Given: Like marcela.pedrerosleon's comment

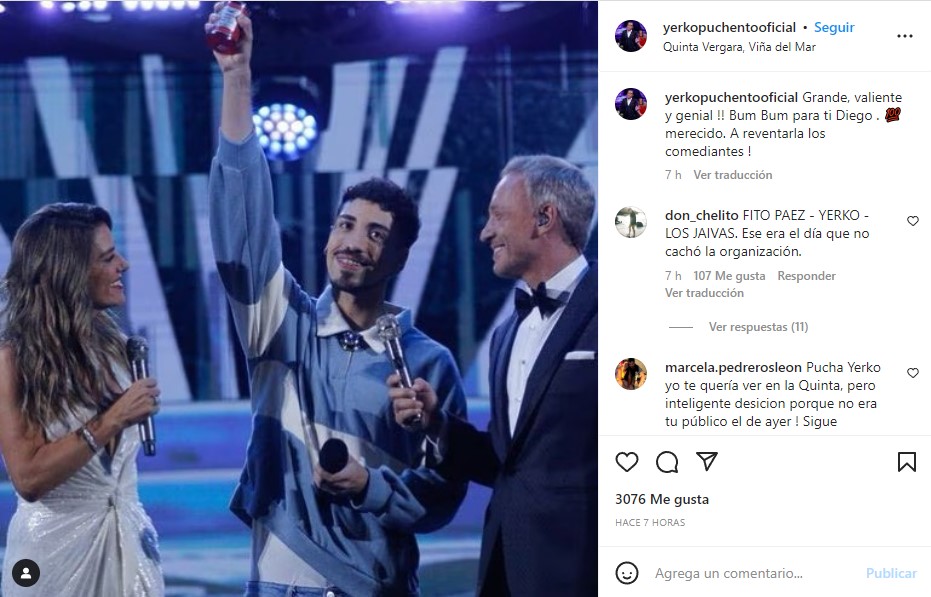Looking at the screenshot, I should point(913,373).
